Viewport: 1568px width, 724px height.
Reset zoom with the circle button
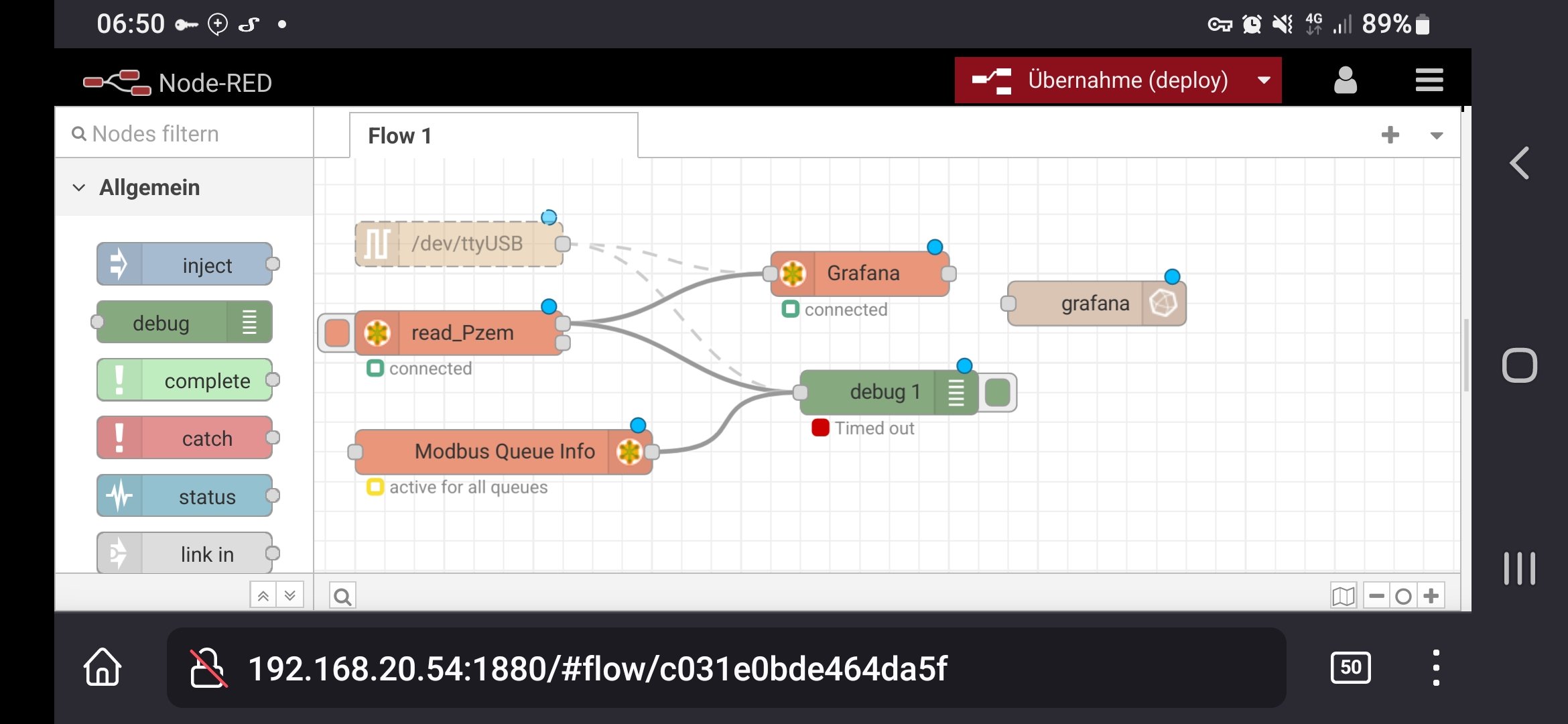click(x=1403, y=596)
